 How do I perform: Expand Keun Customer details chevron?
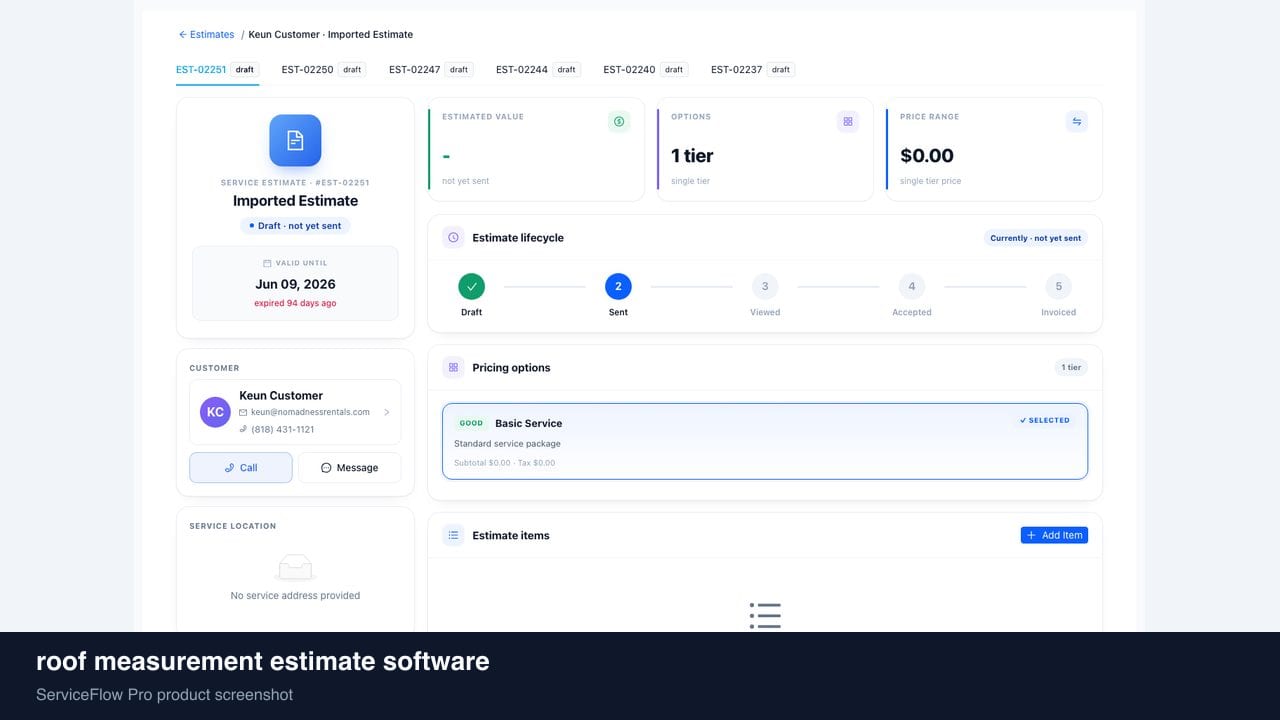pyautogui.click(x=387, y=412)
